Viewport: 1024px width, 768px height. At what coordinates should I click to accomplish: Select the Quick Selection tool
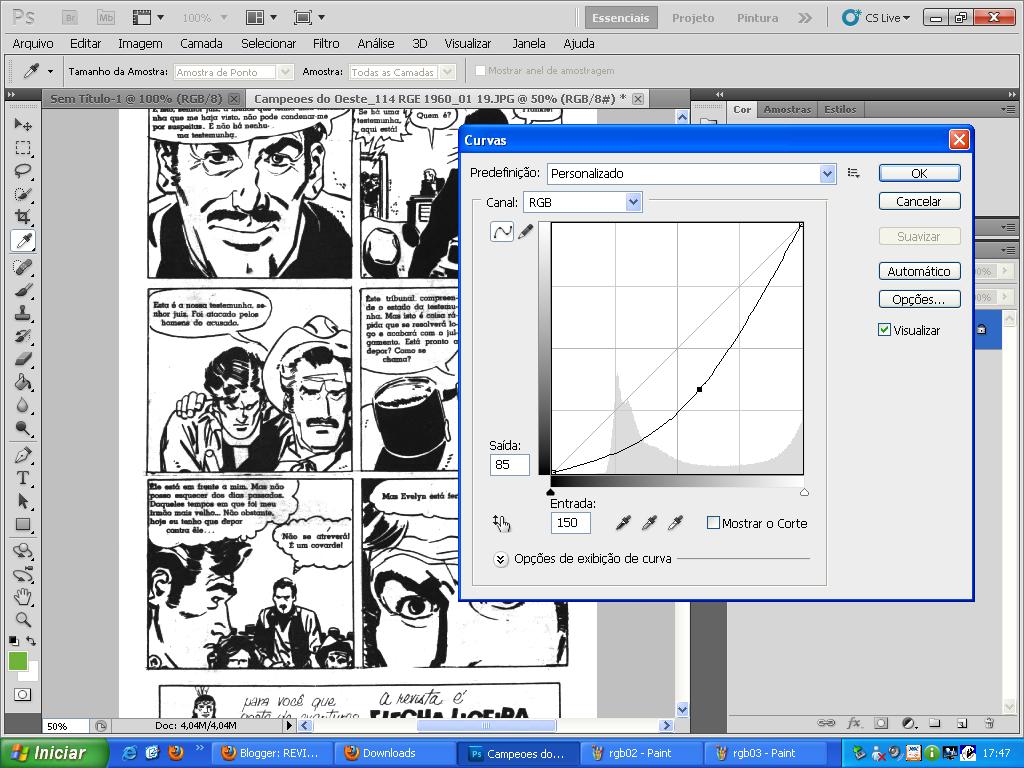click(23, 194)
